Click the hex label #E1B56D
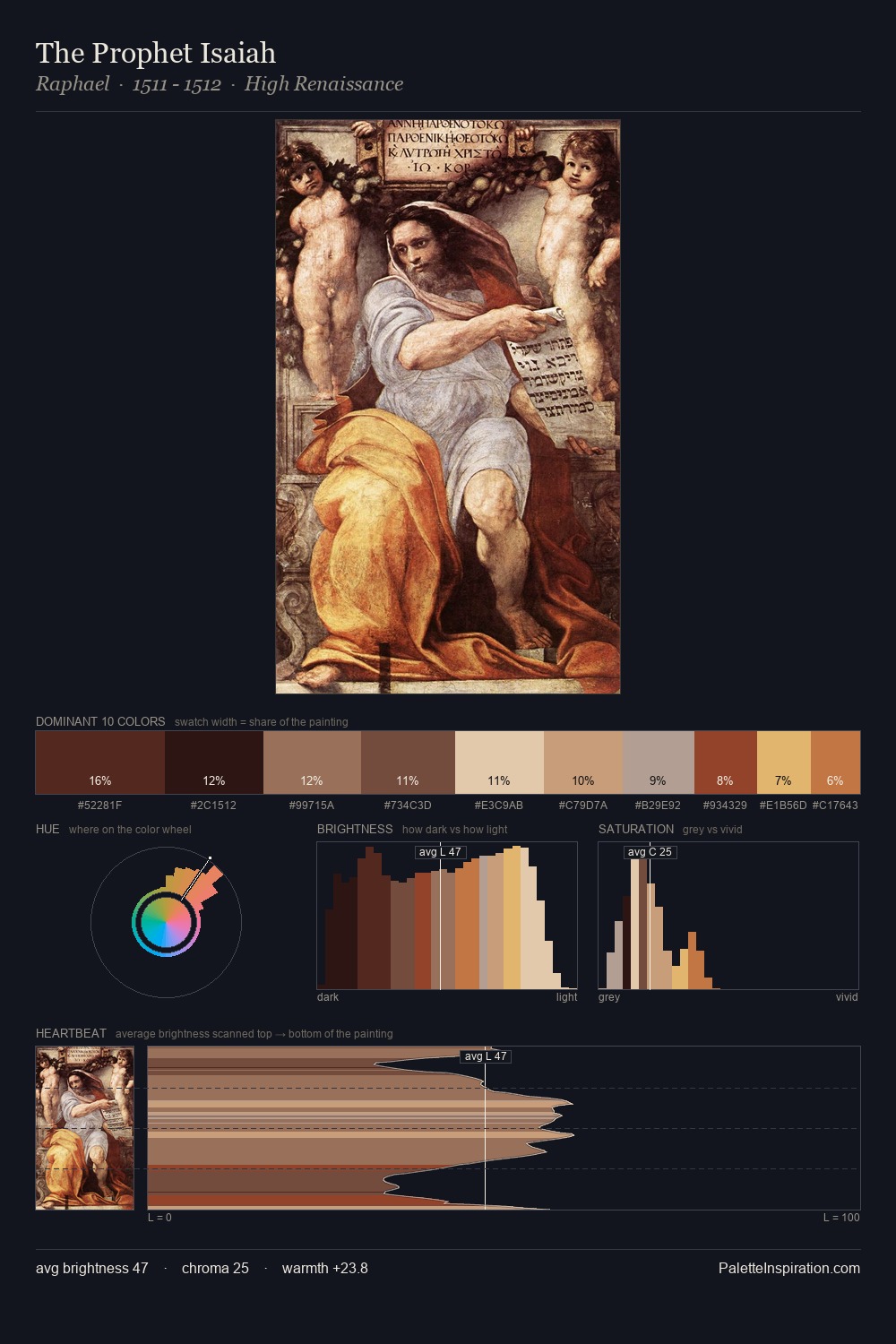The image size is (896, 1344). pos(783,806)
